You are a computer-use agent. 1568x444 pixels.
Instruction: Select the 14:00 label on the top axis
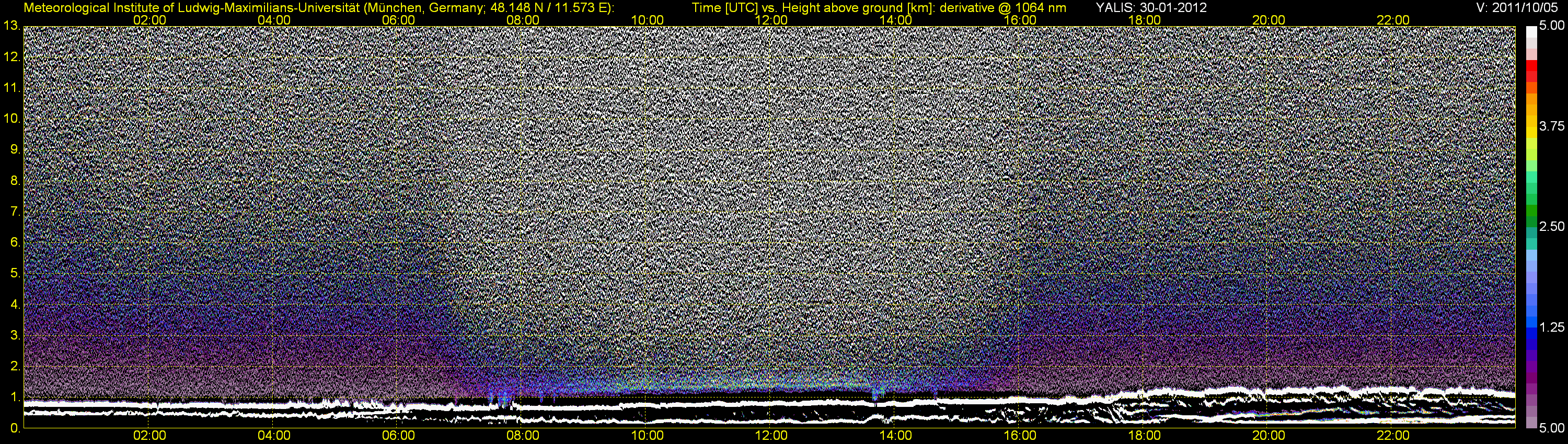(x=896, y=20)
